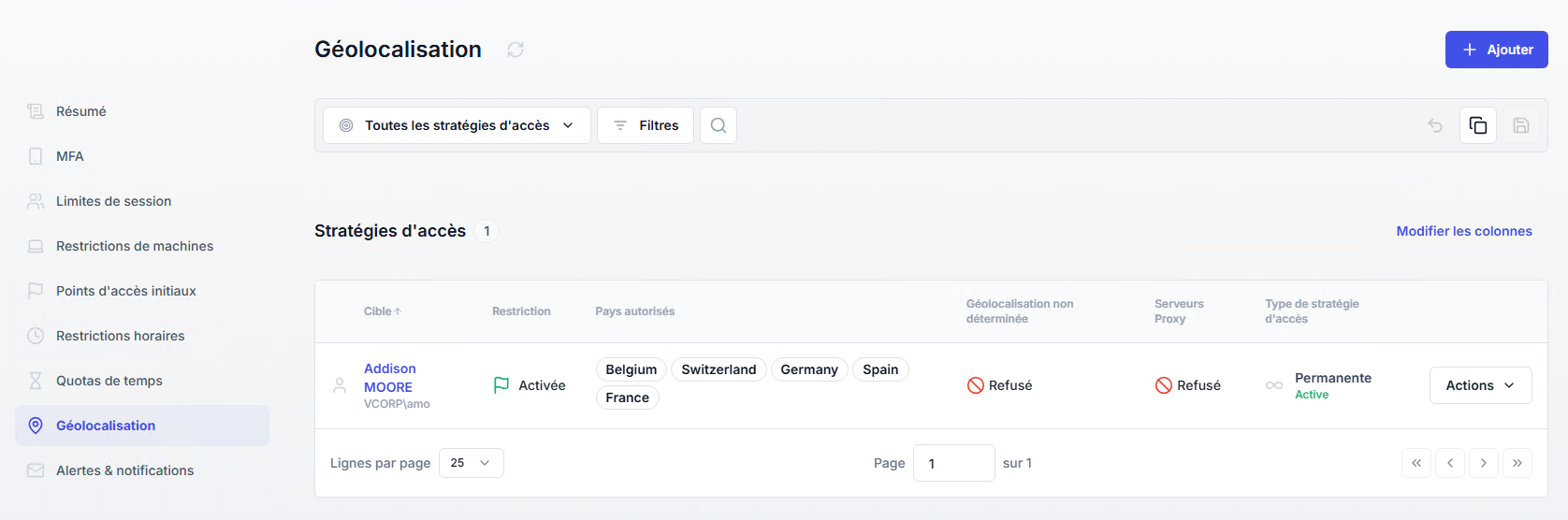
Task: Click the save disk icon
Action: 1521,125
